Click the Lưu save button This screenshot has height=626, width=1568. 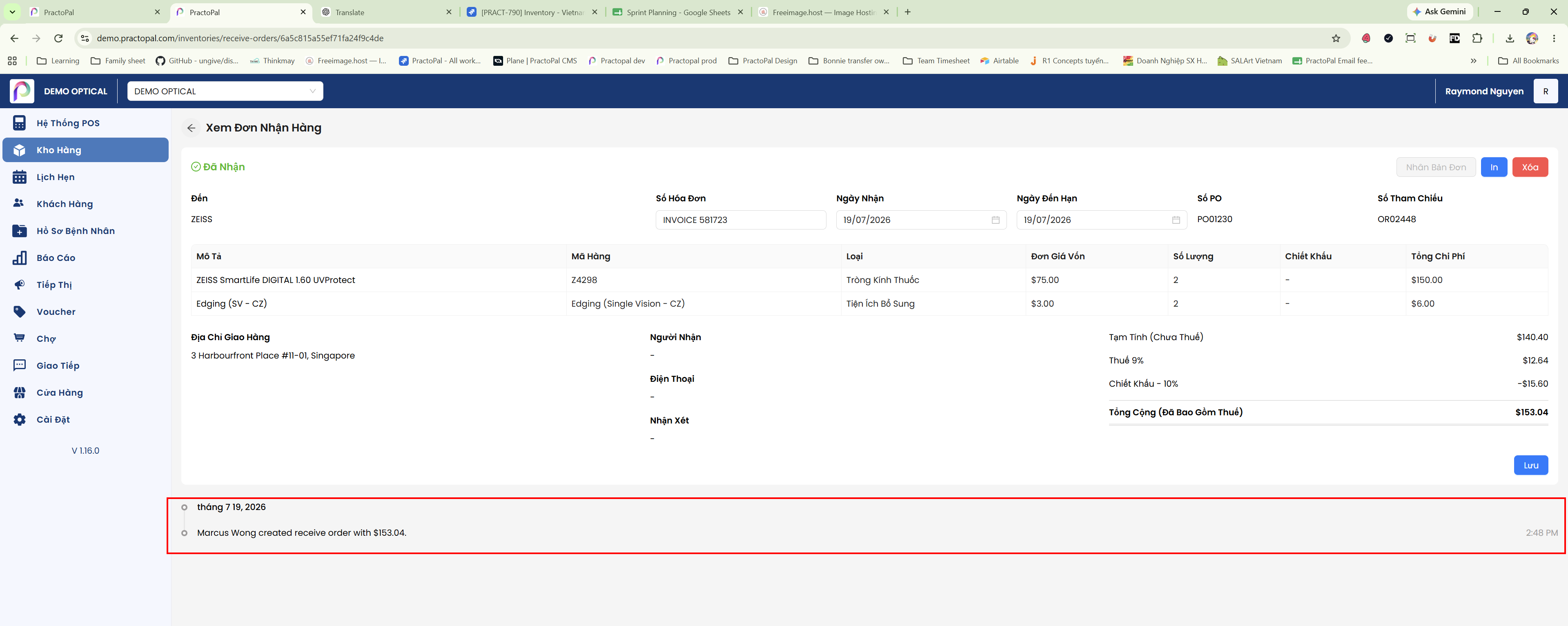pyautogui.click(x=1531, y=465)
